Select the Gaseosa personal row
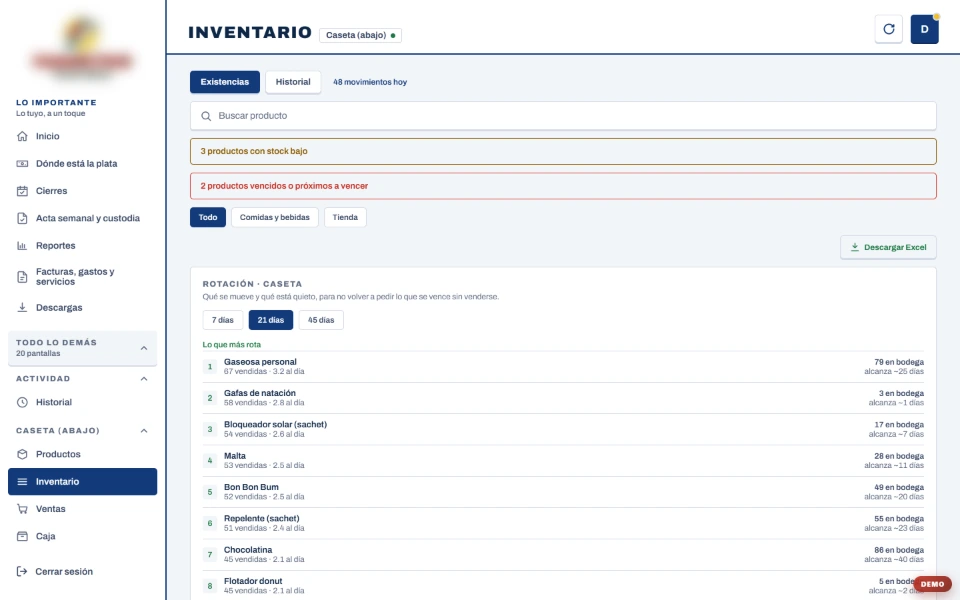The height and width of the screenshot is (600, 960). pos(563,367)
